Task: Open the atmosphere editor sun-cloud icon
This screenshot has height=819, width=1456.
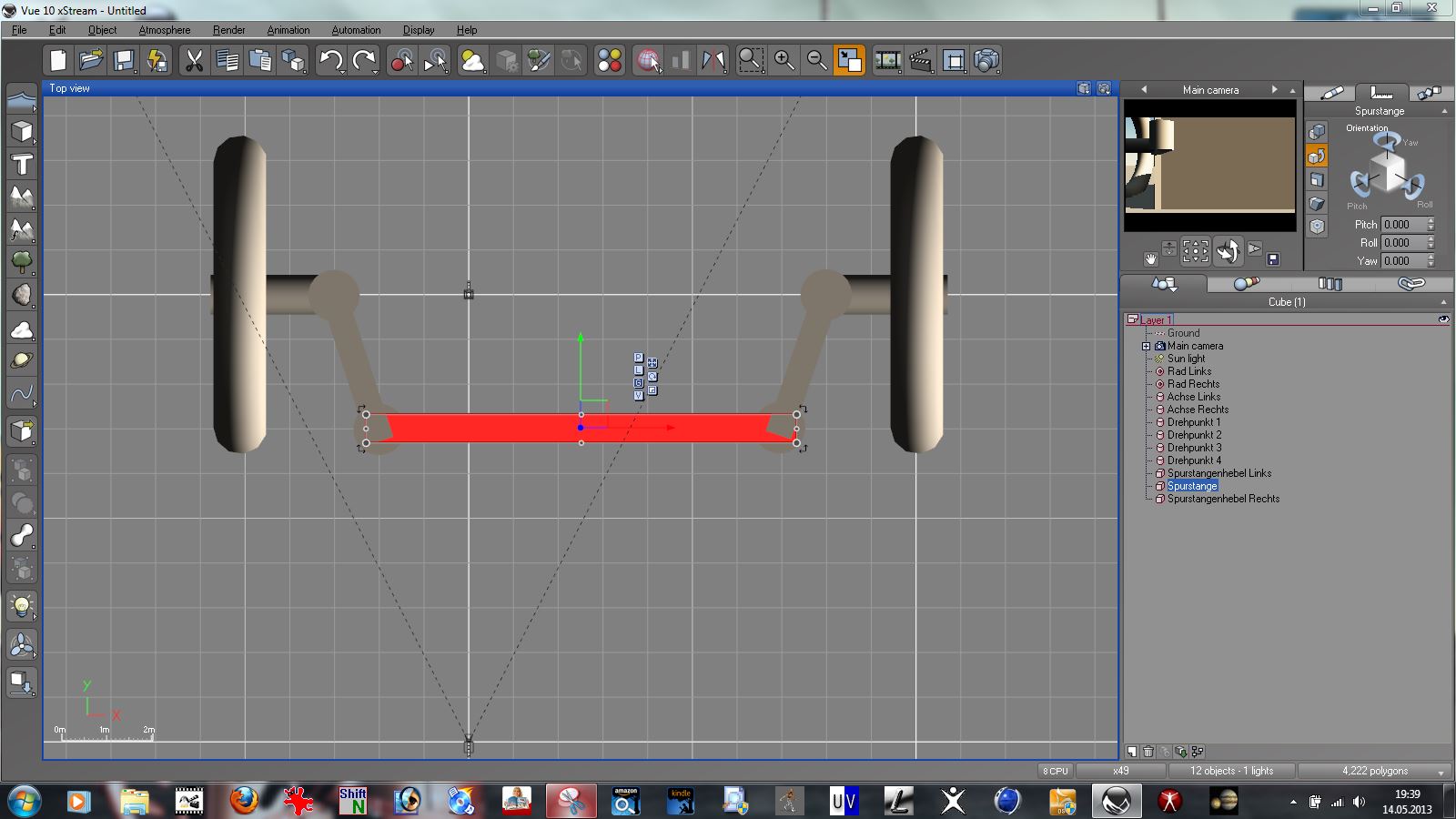Action: click(x=472, y=61)
